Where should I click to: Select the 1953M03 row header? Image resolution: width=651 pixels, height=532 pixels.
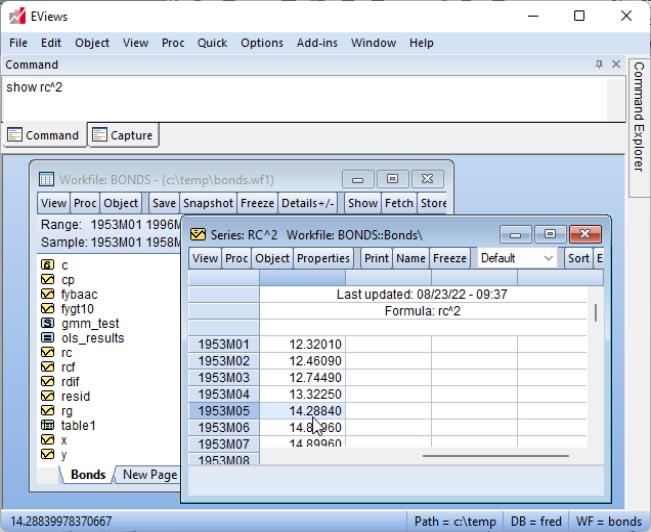[x=223, y=377]
